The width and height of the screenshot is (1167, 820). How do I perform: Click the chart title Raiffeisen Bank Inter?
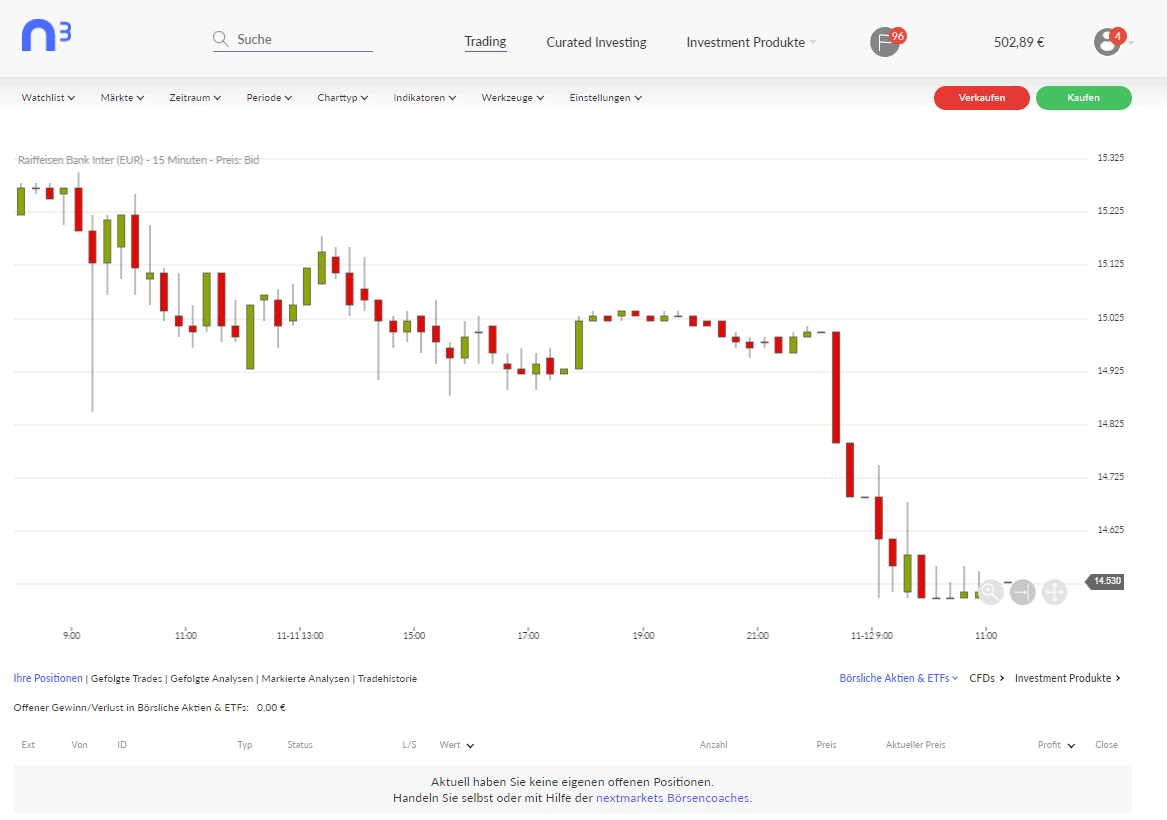tap(138, 160)
